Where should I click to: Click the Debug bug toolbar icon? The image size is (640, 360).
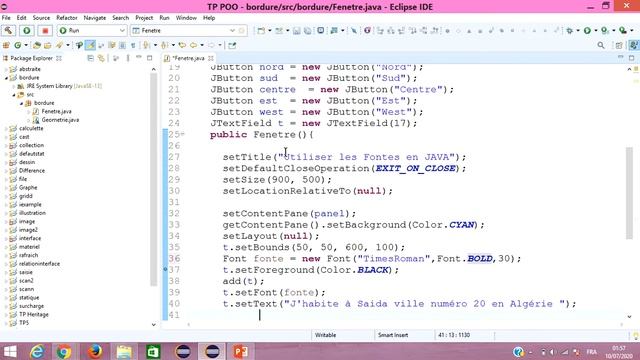[x=570, y=31]
